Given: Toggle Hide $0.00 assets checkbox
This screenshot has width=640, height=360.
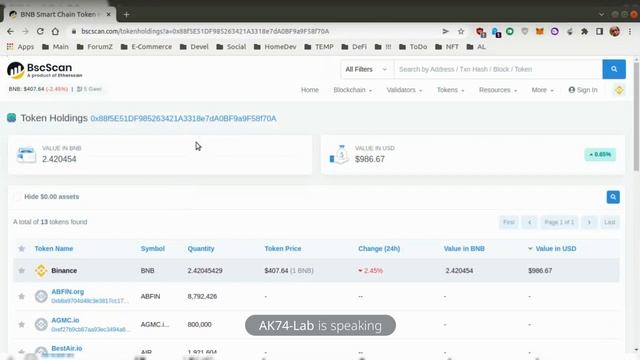Looking at the screenshot, I should pos(18,197).
